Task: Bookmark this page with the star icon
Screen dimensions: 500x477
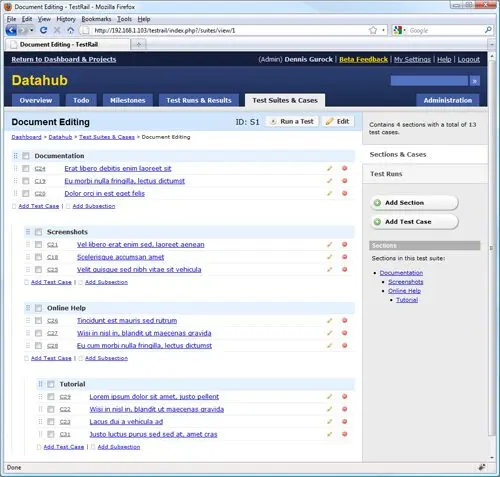Action: click(373, 30)
